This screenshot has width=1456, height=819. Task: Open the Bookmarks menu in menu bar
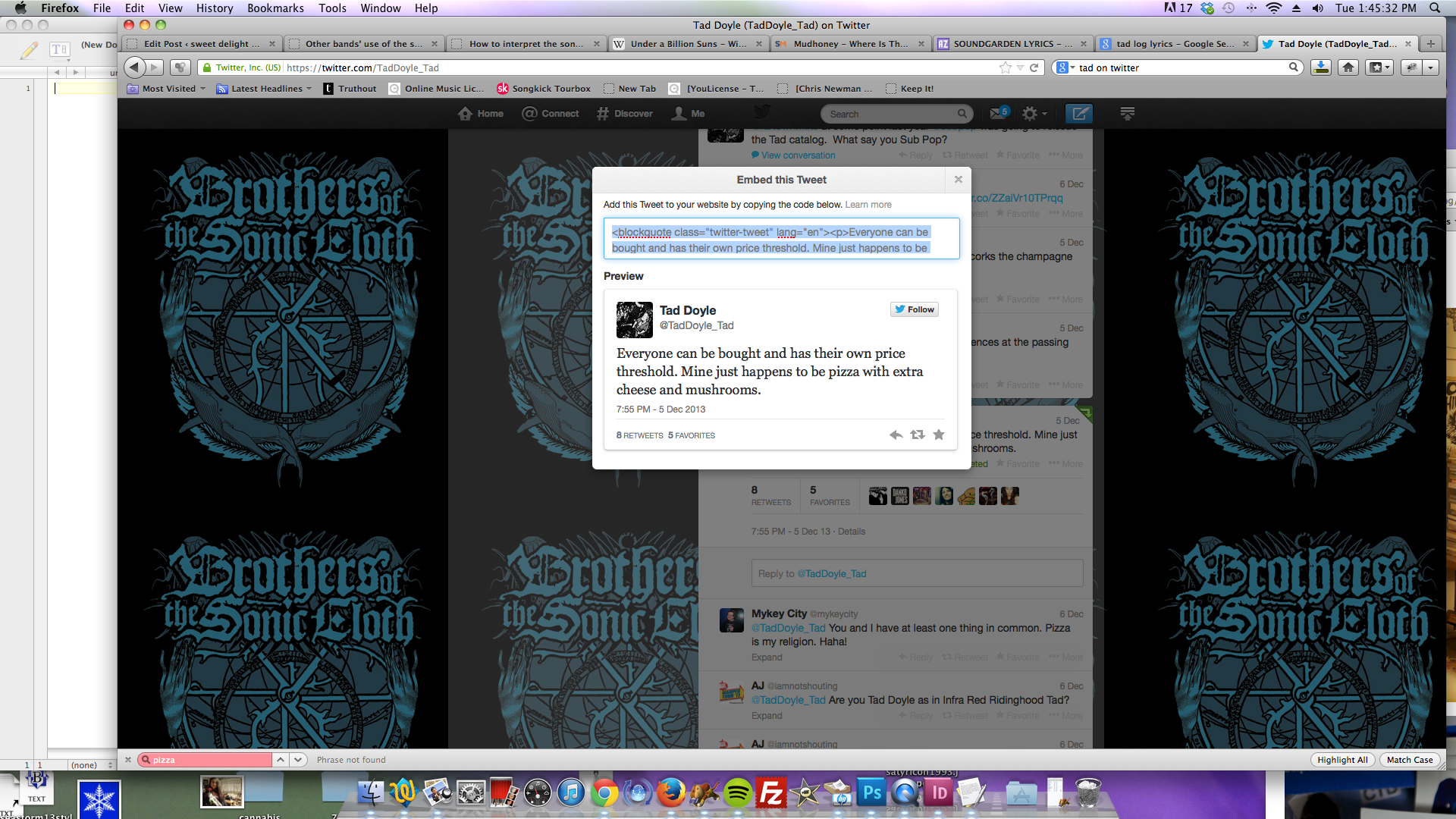tap(275, 8)
